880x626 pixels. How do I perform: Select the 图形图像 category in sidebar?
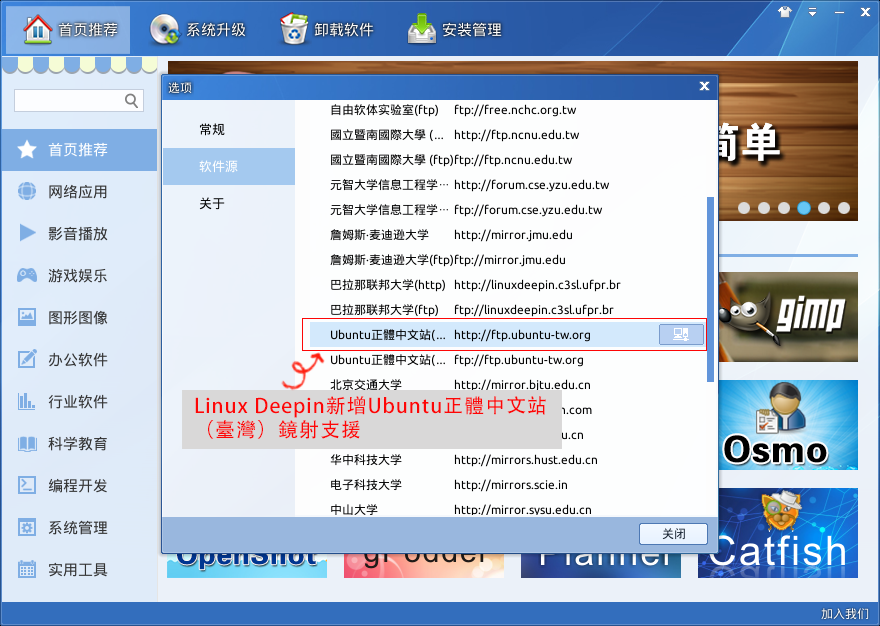coord(79,318)
